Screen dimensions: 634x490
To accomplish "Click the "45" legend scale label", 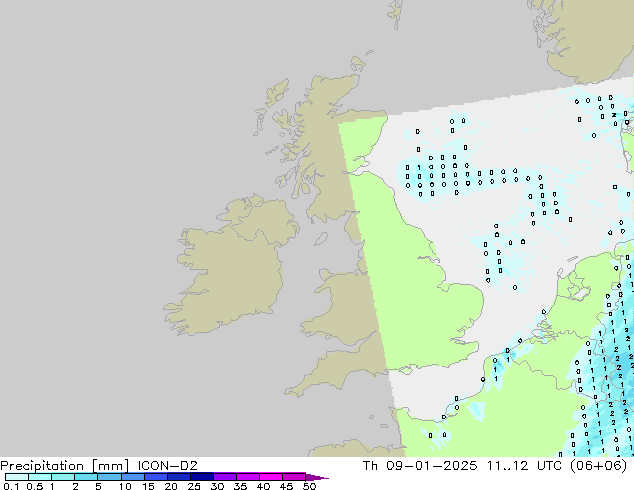I will pos(286,486).
